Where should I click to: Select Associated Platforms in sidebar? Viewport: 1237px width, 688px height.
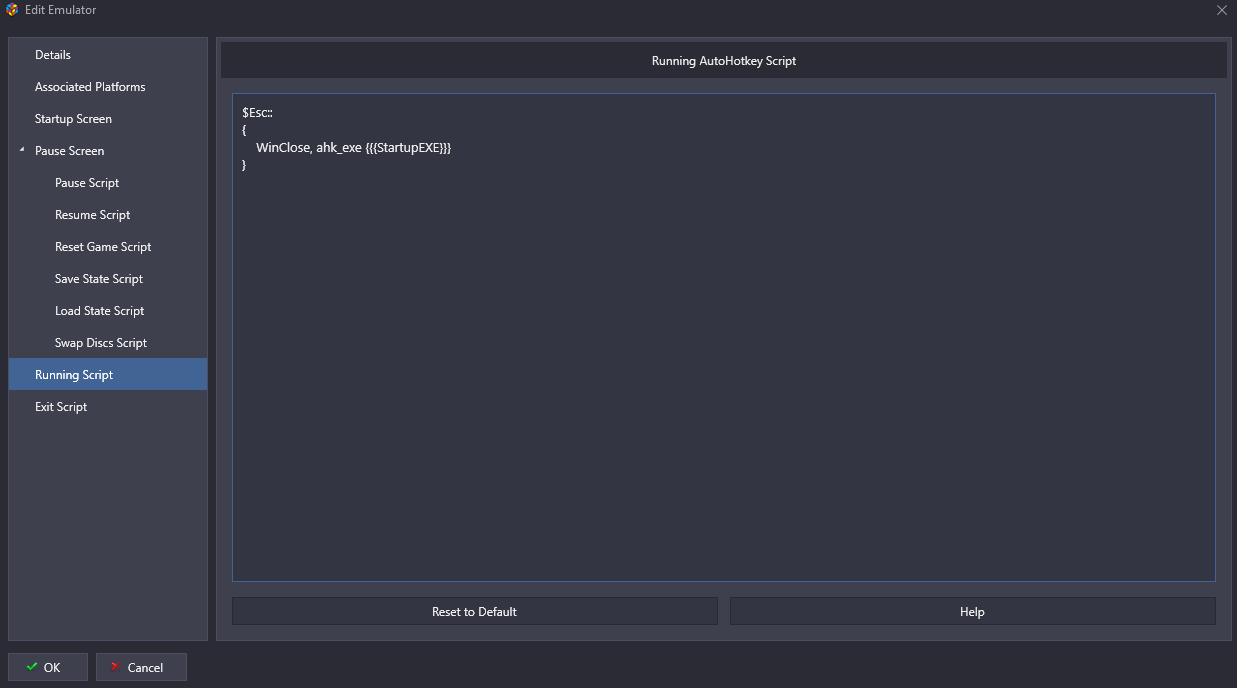(x=108, y=87)
